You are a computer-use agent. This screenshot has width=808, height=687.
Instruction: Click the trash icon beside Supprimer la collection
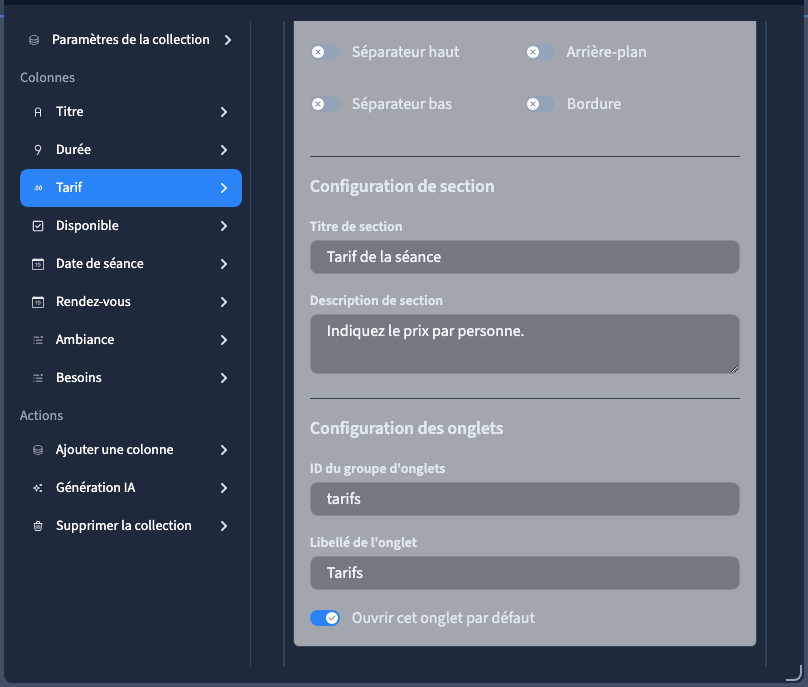pos(38,526)
